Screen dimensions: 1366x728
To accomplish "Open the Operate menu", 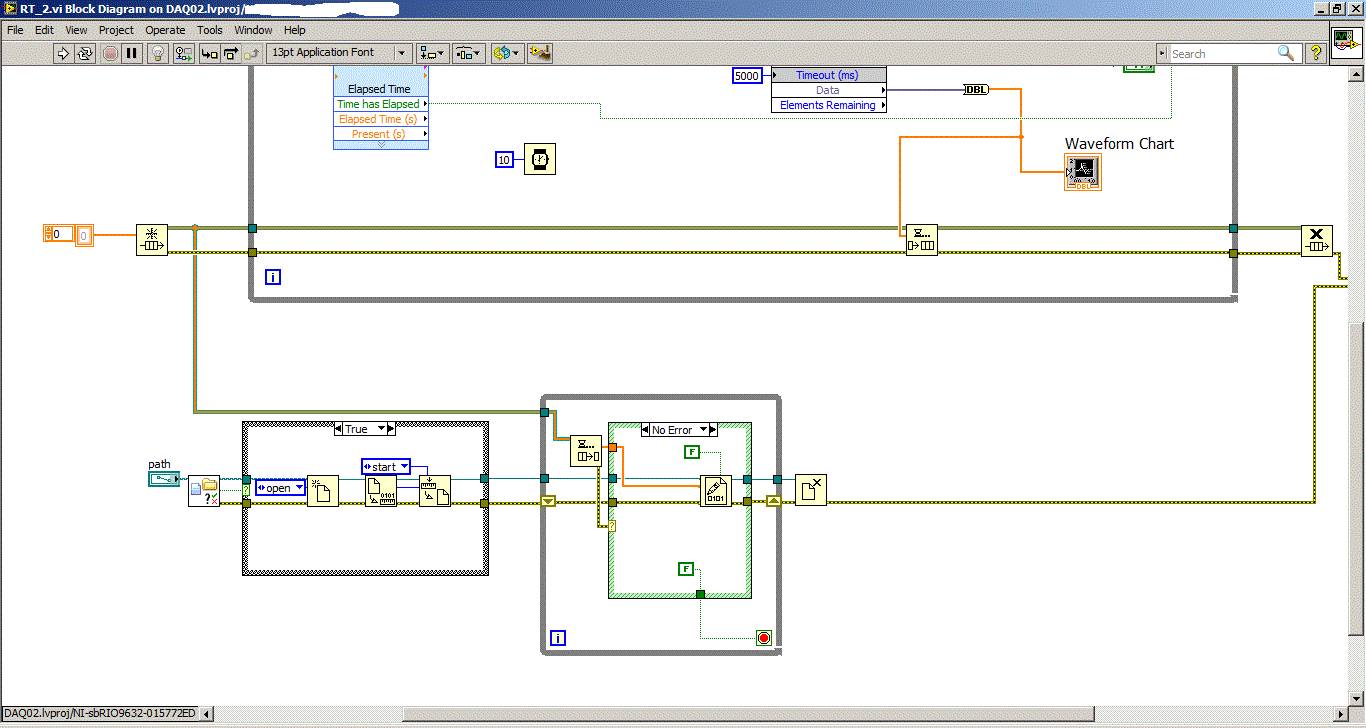I will pos(165,30).
